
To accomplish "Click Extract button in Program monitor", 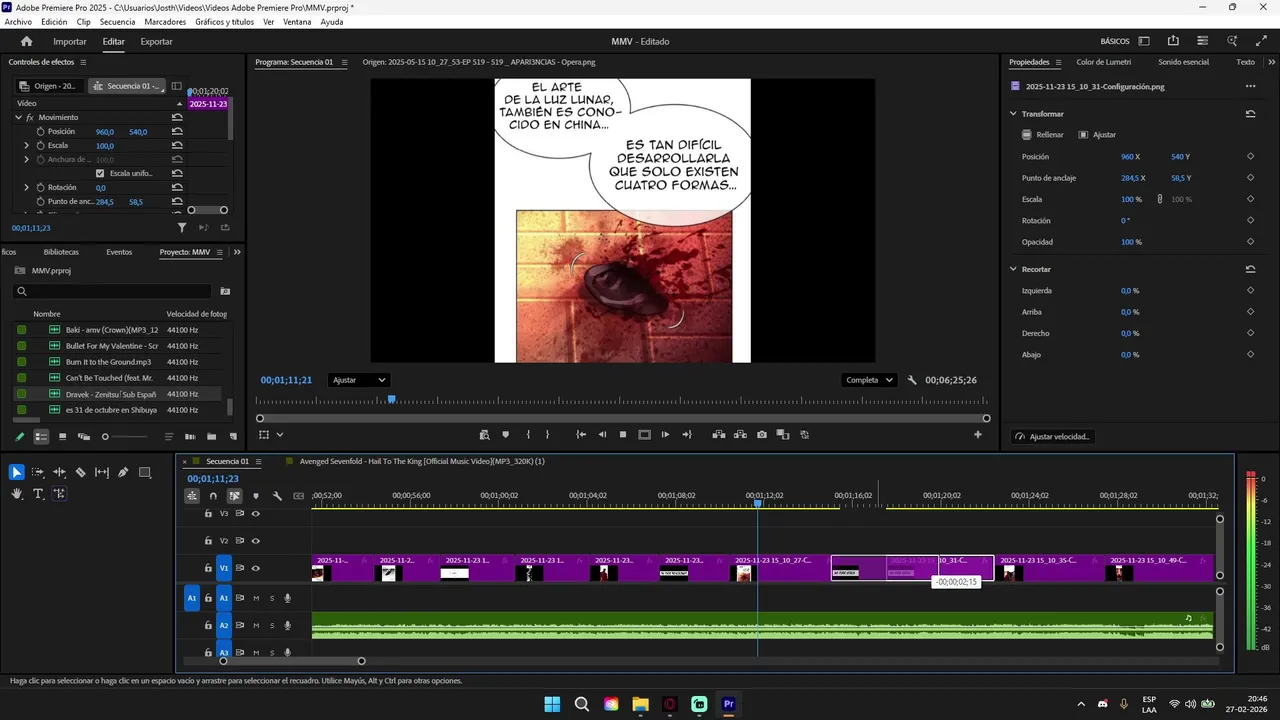I will coord(740,435).
